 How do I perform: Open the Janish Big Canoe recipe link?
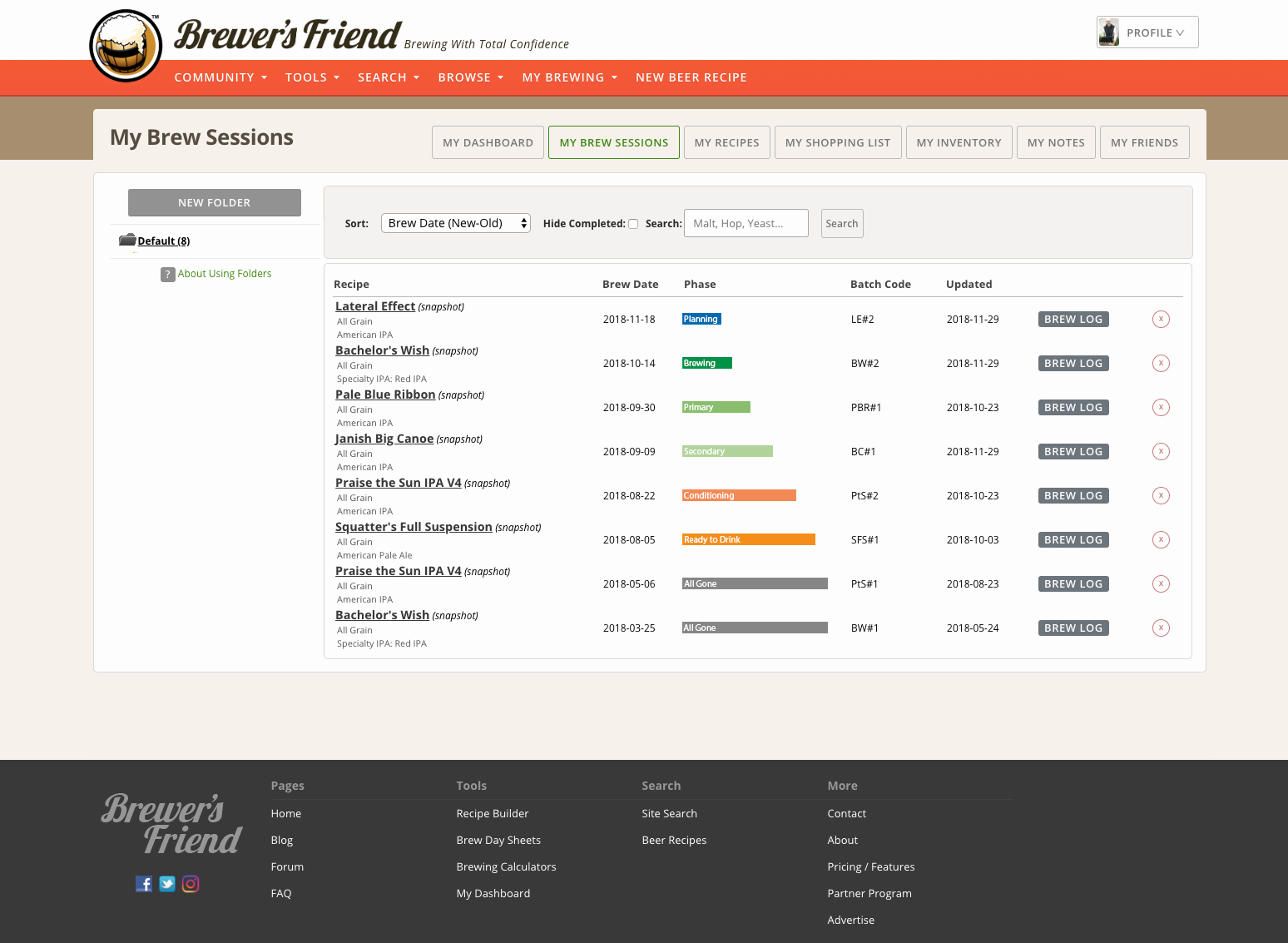(x=384, y=439)
